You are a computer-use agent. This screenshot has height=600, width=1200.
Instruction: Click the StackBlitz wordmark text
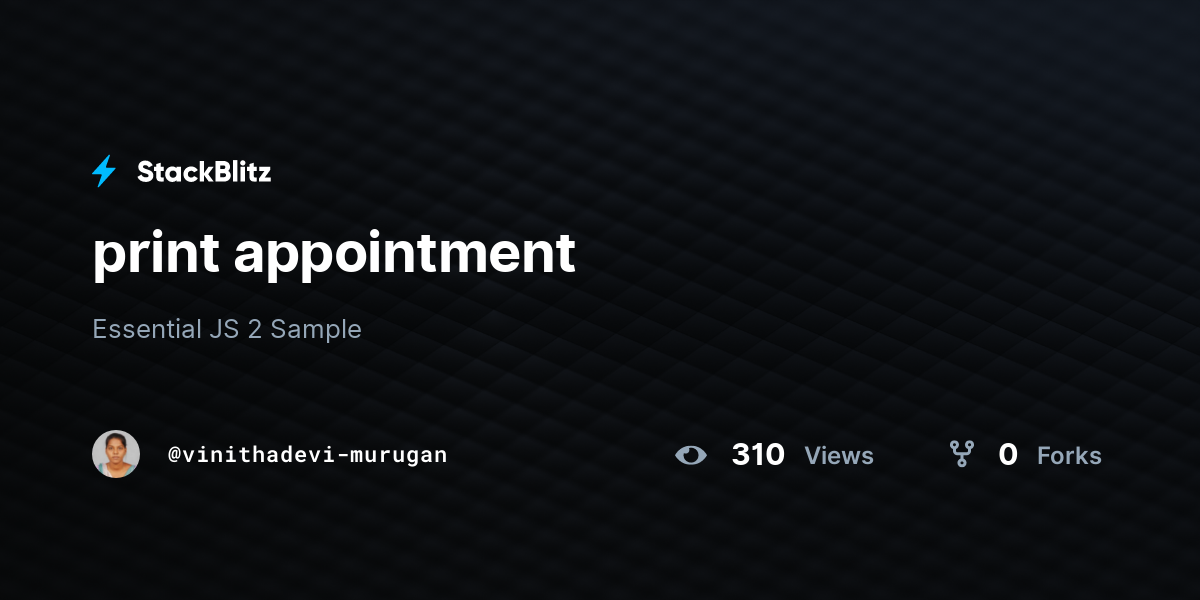(x=204, y=172)
